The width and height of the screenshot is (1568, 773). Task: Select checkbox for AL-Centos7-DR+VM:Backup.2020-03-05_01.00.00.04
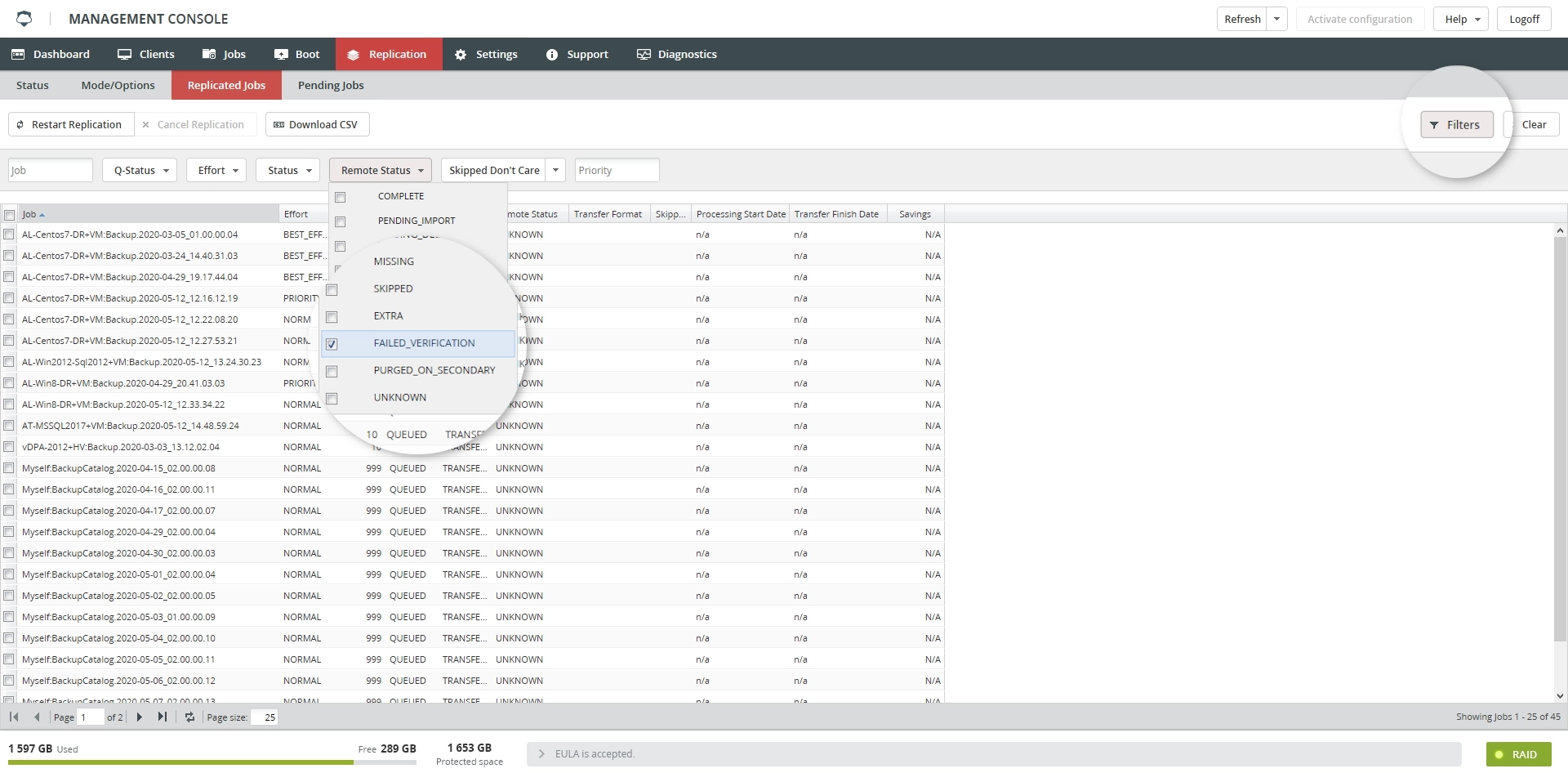[x=9, y=234]
